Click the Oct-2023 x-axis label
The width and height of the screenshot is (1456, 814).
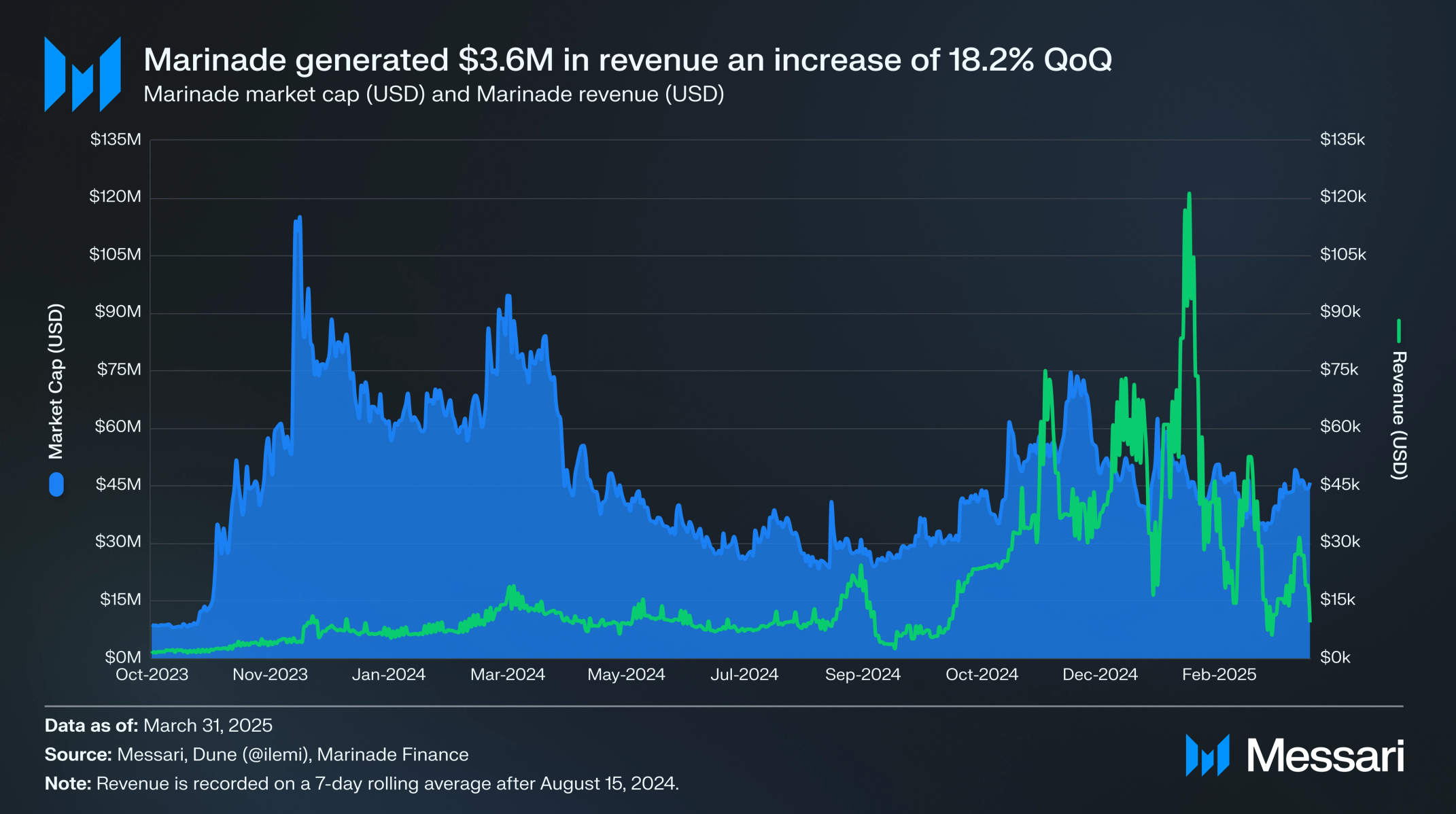point(152,675)
